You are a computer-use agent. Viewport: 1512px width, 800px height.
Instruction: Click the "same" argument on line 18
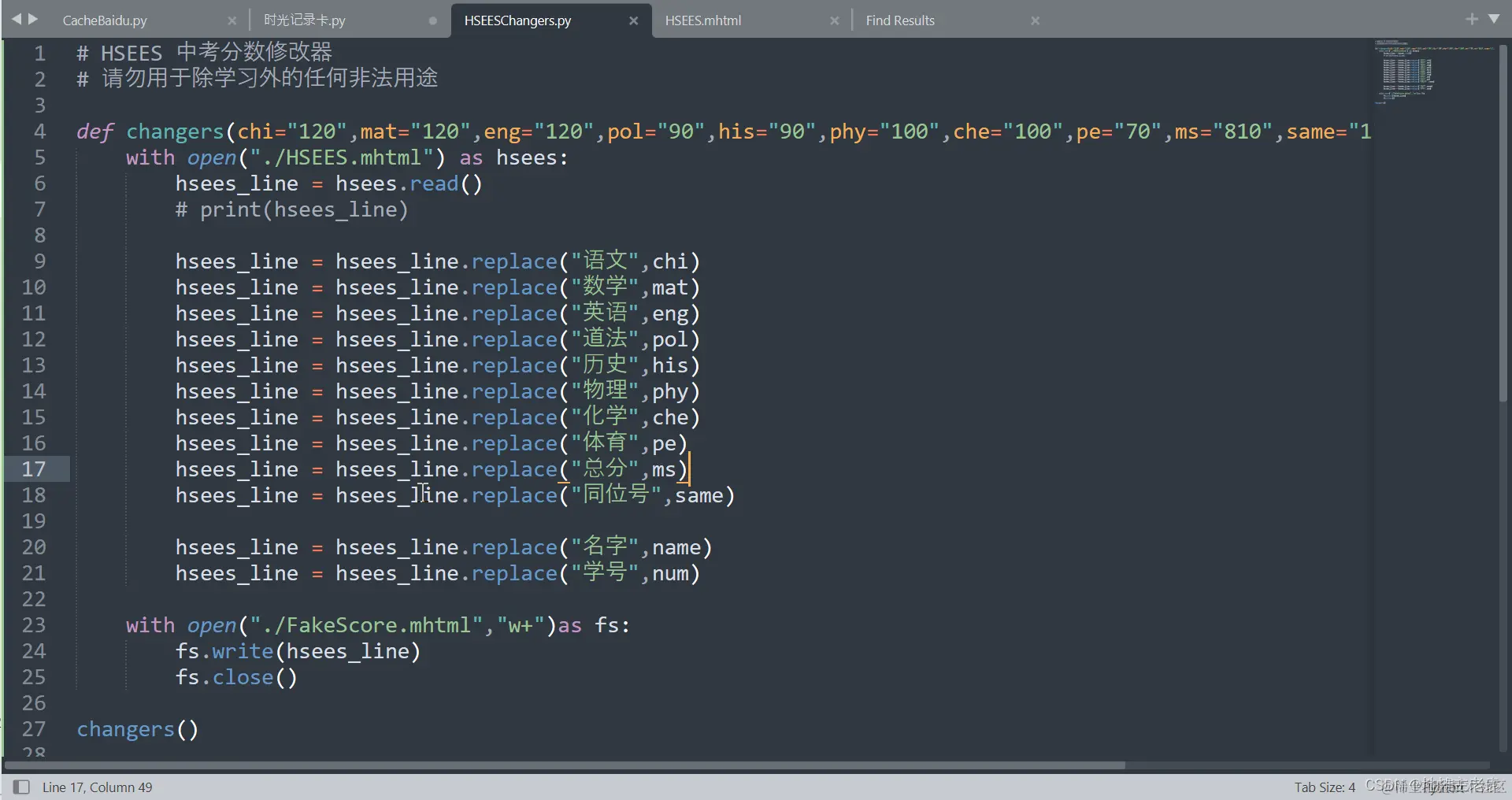tap(699, 495)
